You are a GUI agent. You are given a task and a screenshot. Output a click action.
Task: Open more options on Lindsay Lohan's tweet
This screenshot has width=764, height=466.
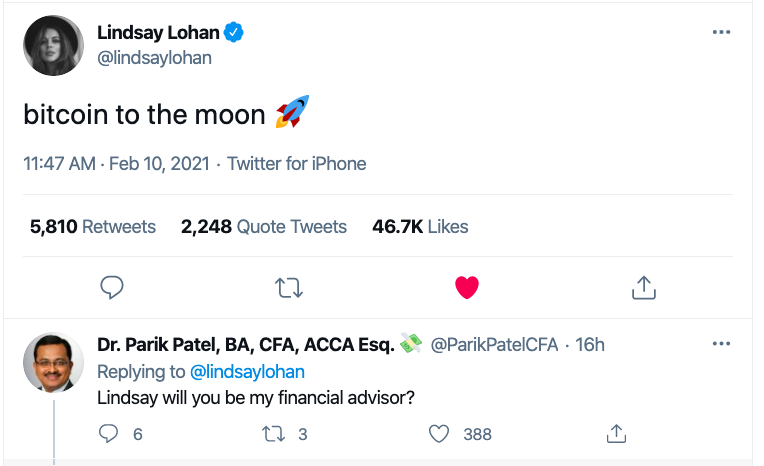point(721,33)
